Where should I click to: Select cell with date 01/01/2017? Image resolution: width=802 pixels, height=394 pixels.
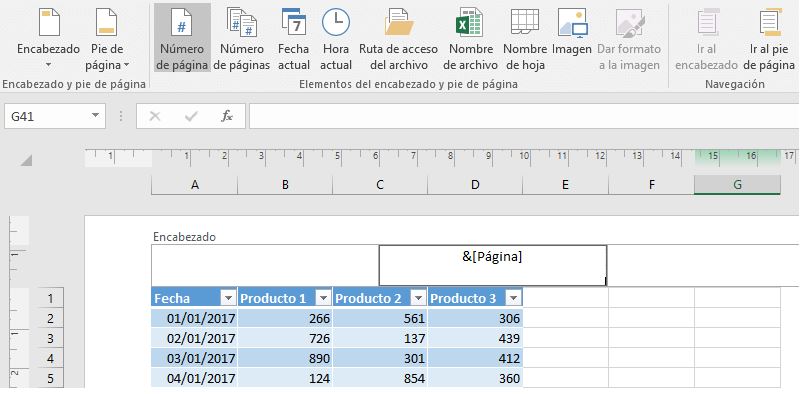pos(194,318)
